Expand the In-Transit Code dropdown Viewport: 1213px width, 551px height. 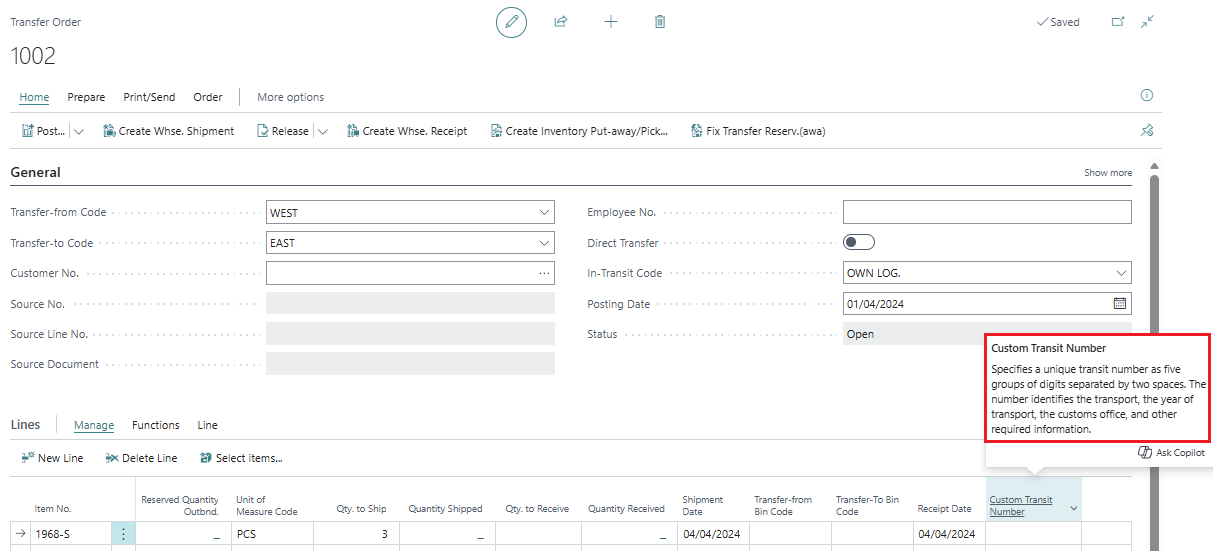1120,273
